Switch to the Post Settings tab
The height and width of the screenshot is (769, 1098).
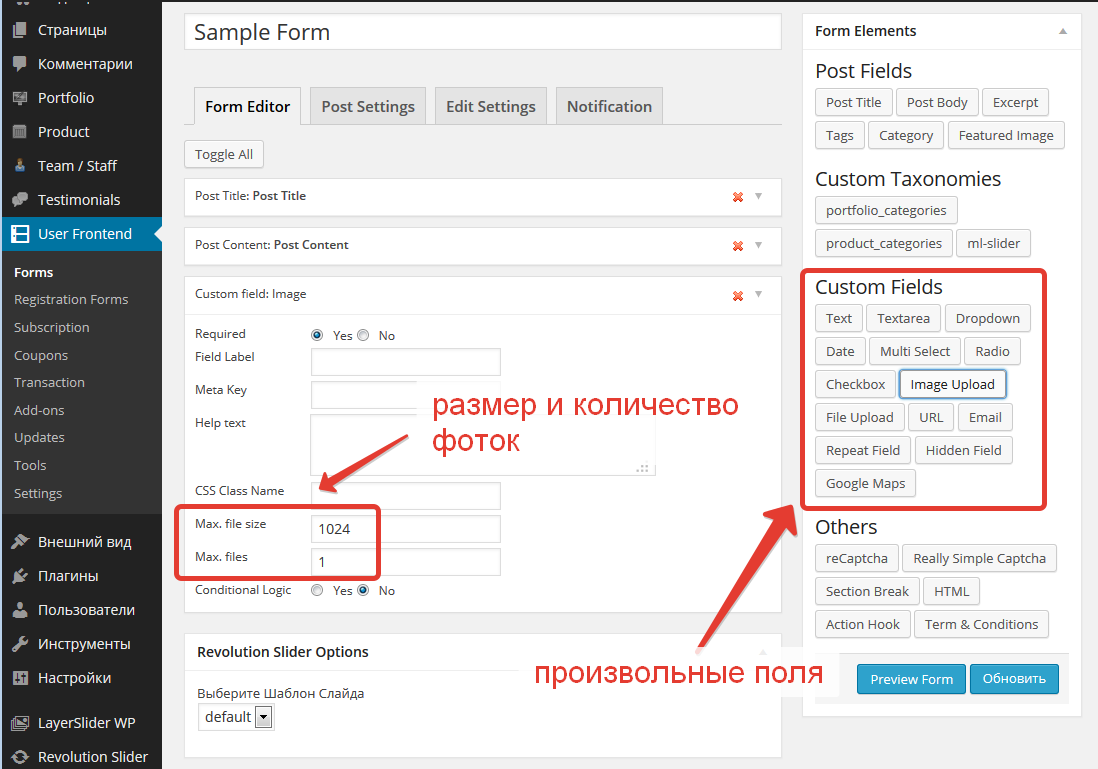[x=367, y=105]
